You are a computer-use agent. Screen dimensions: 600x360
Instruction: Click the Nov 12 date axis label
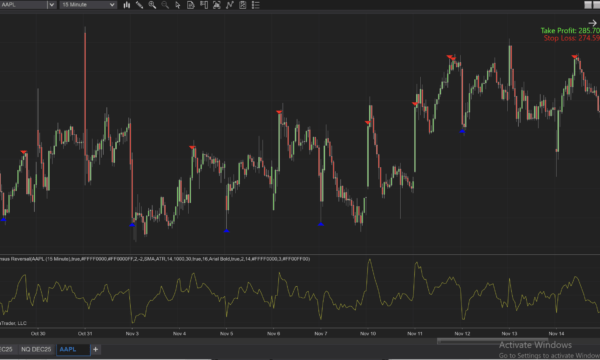click(x=462, y=334)
